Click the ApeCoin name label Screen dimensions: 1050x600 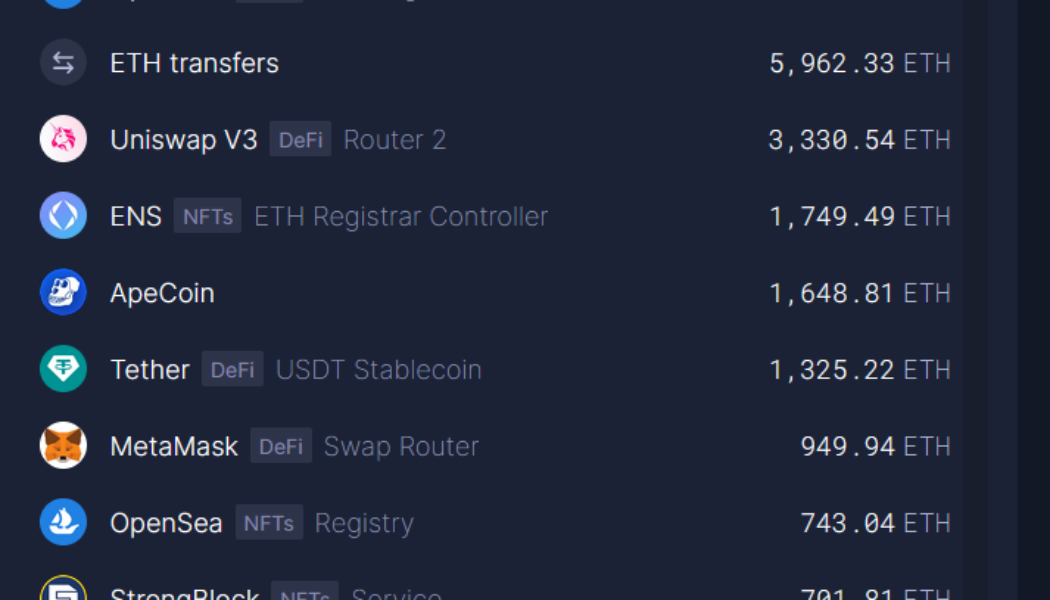[162, 292]
